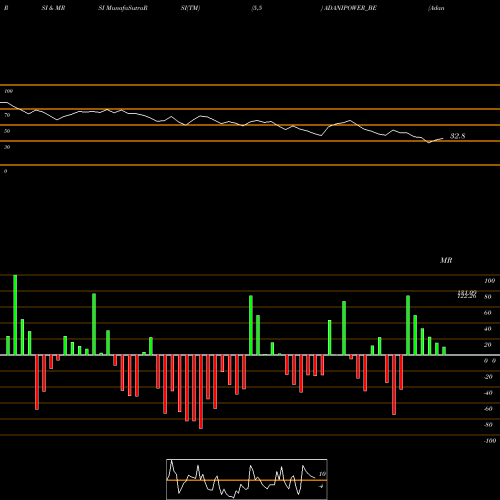
Task: Click the MR axis label 20
Action: 488,345
